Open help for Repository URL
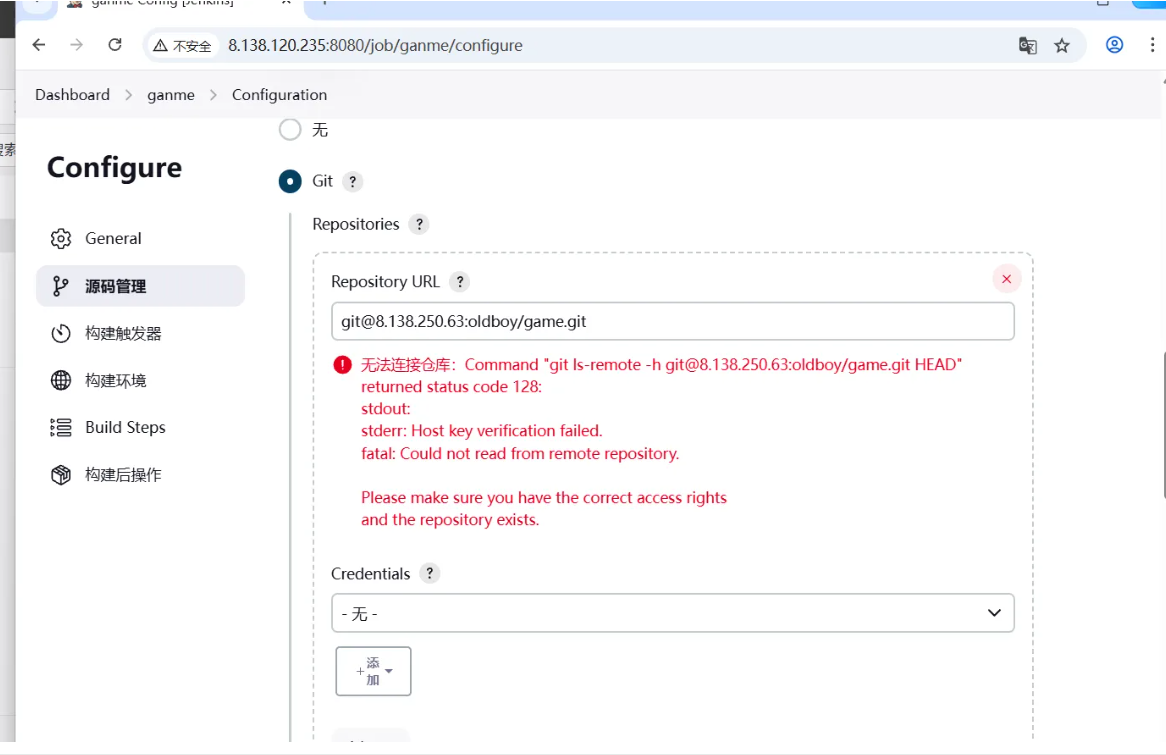Screen dimensions: 1166x755 (x=460, y=282)
